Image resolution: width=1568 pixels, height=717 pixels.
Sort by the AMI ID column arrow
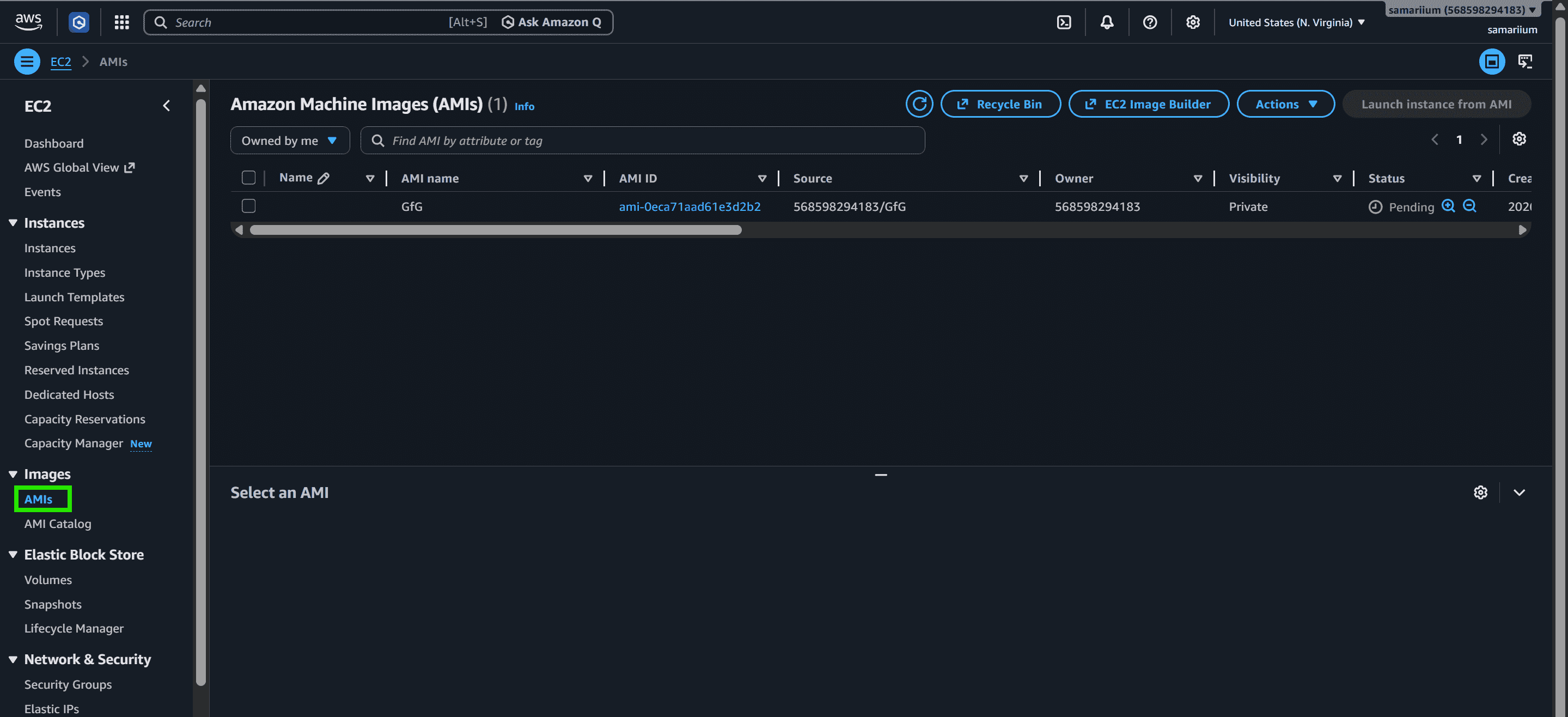click(x=761, y=179)
